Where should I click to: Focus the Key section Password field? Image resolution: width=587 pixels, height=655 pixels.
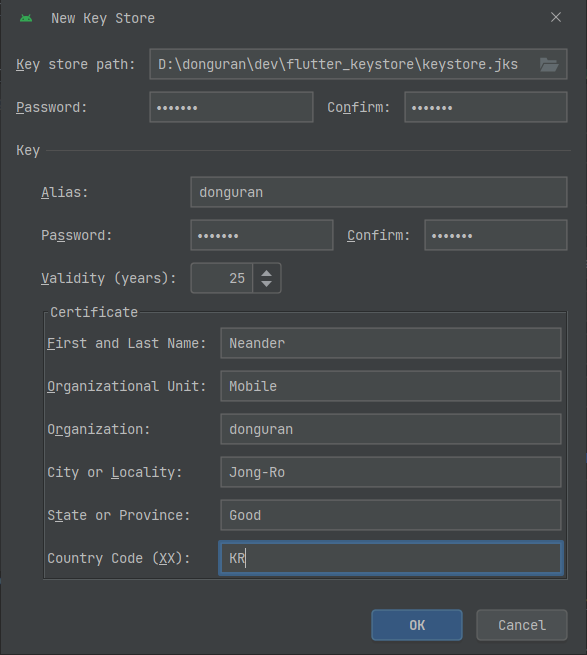click(x=262, y=235)
